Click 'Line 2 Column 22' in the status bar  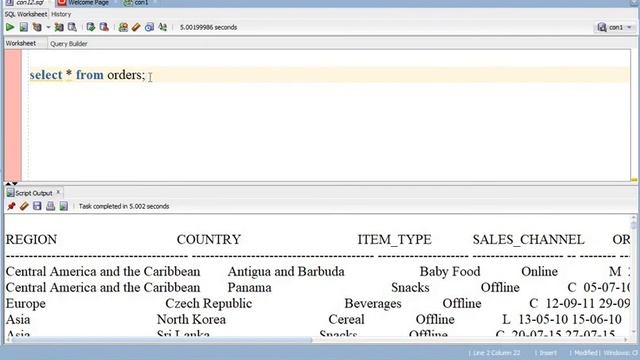[496, 353]
